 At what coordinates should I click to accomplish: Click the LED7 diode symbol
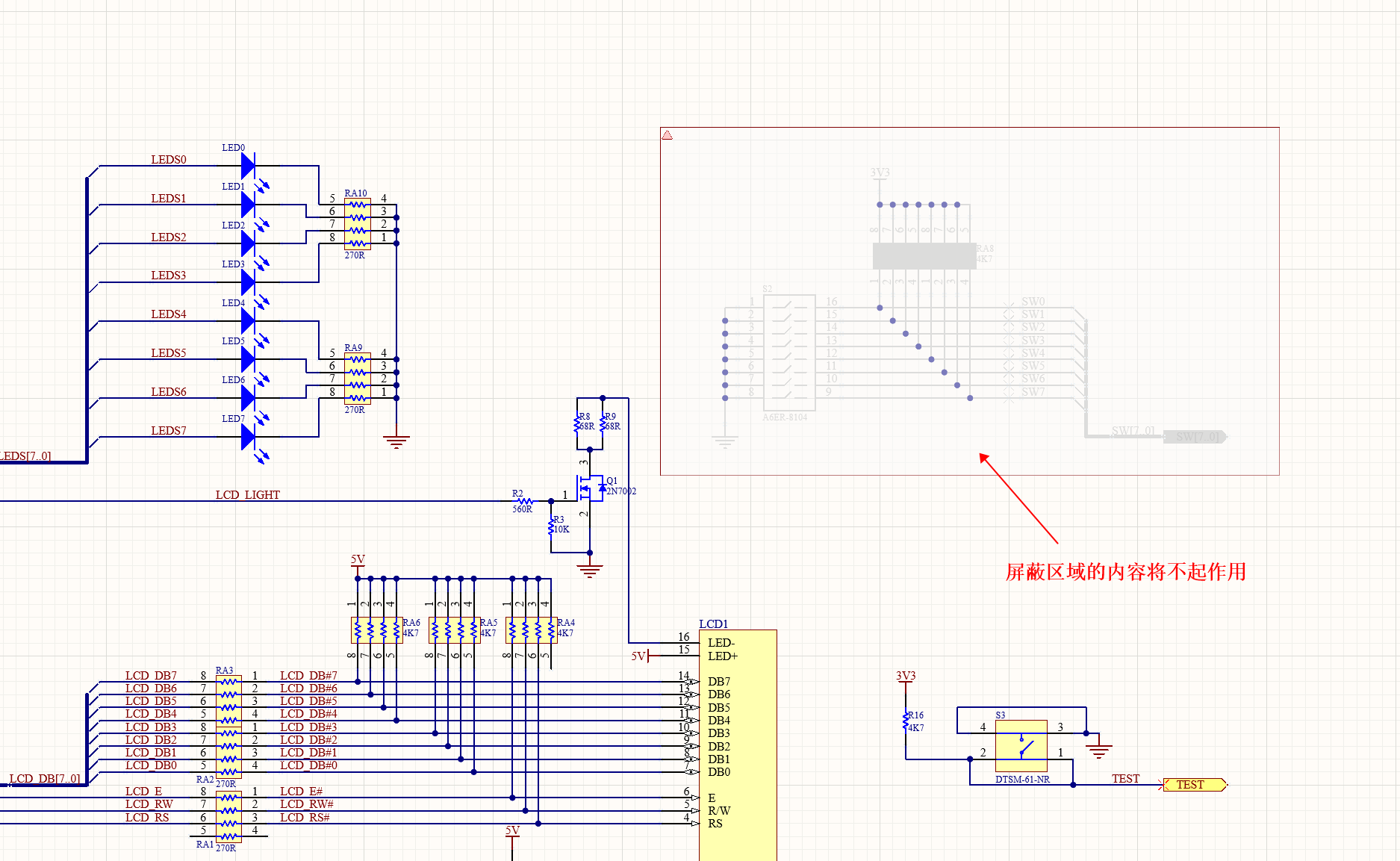pos(246,435)
